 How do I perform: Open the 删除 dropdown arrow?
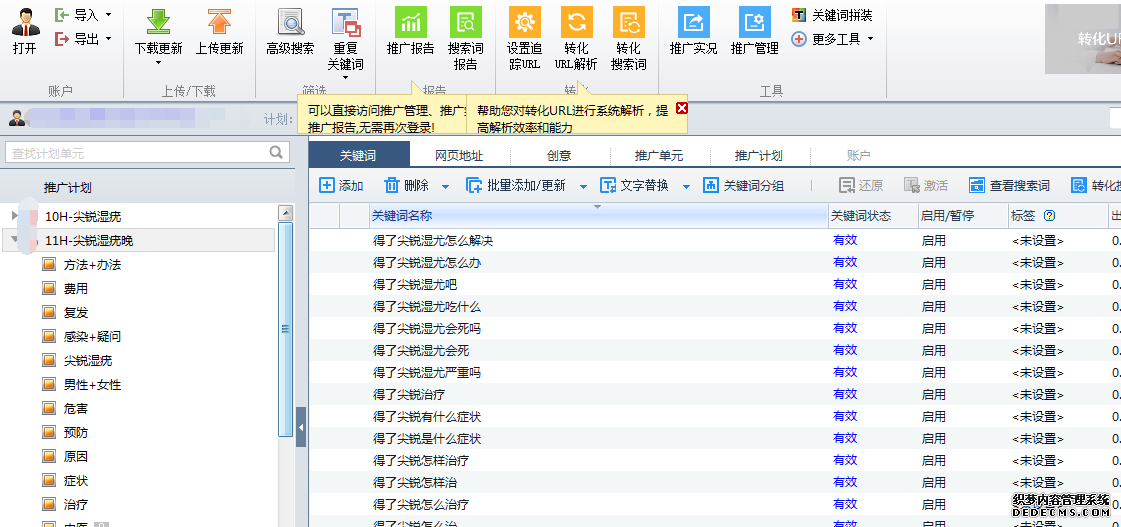446,186
